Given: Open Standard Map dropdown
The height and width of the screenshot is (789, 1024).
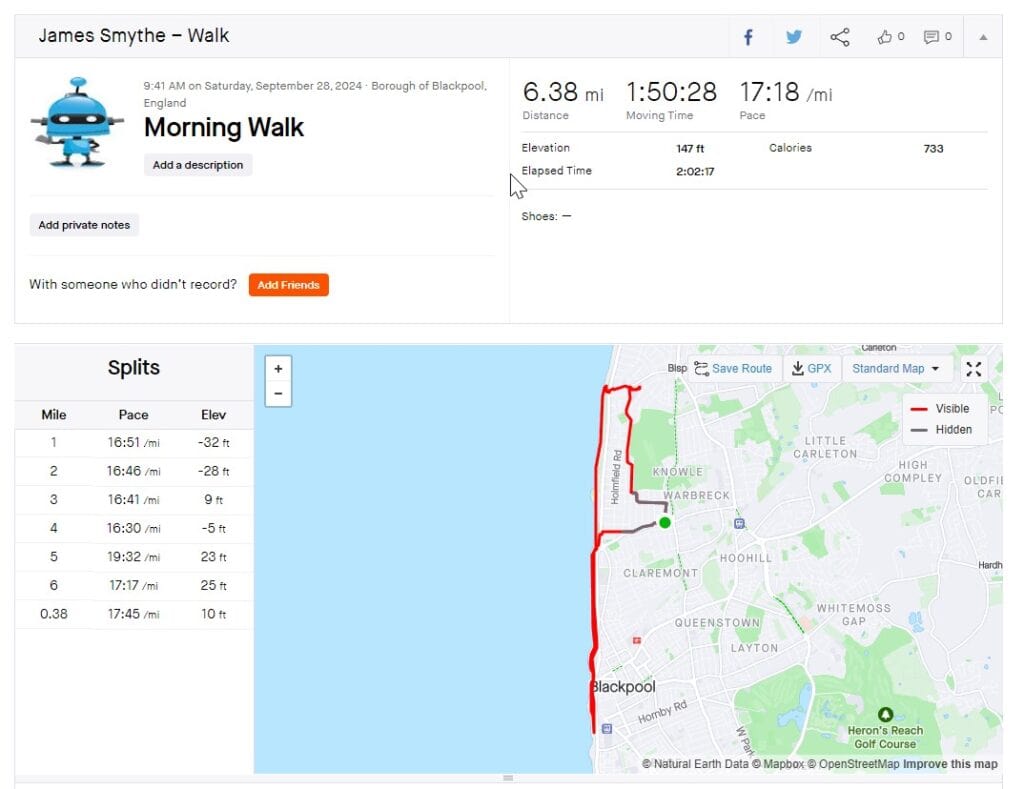Looking at the screenshot, I should 895,369.
